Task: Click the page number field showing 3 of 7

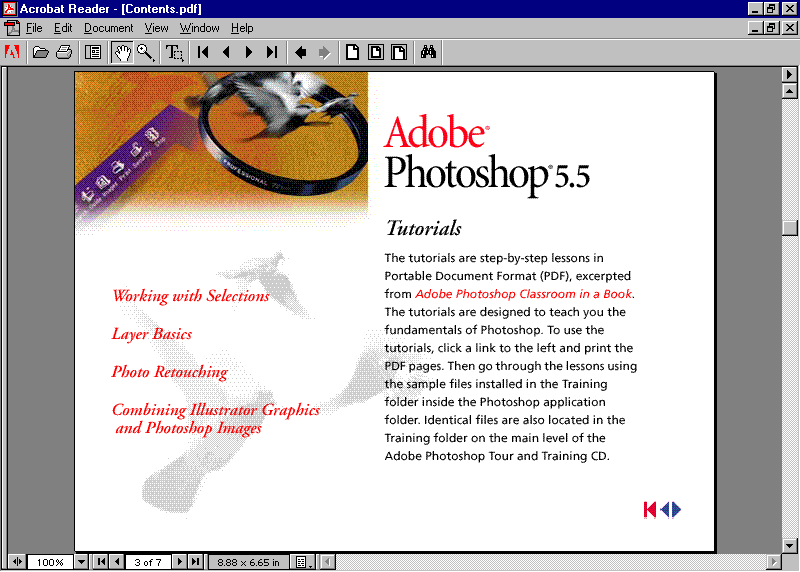Action: [147, 562]
